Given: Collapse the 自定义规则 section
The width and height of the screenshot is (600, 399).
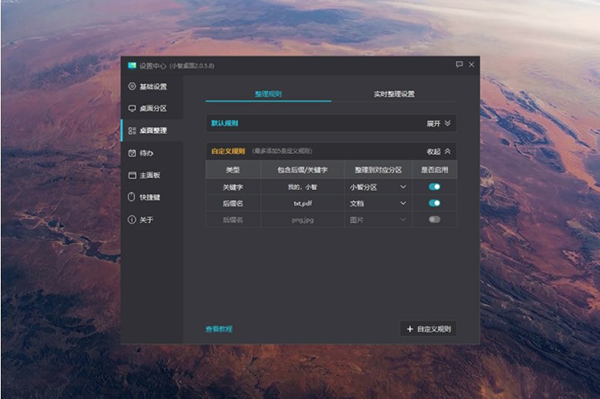Looking at the screenshot, I should [439, 151].
